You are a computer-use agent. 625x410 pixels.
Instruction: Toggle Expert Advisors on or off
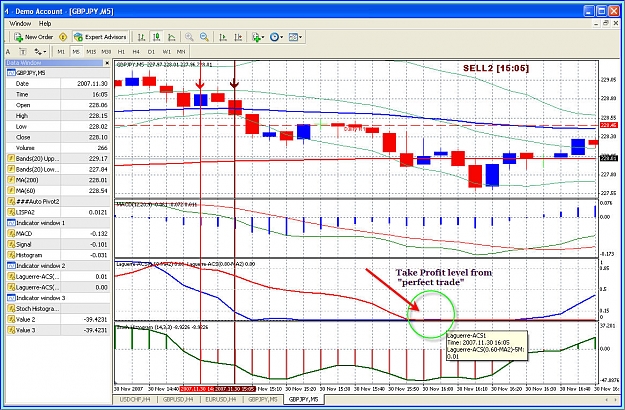(x=100, y=37)
